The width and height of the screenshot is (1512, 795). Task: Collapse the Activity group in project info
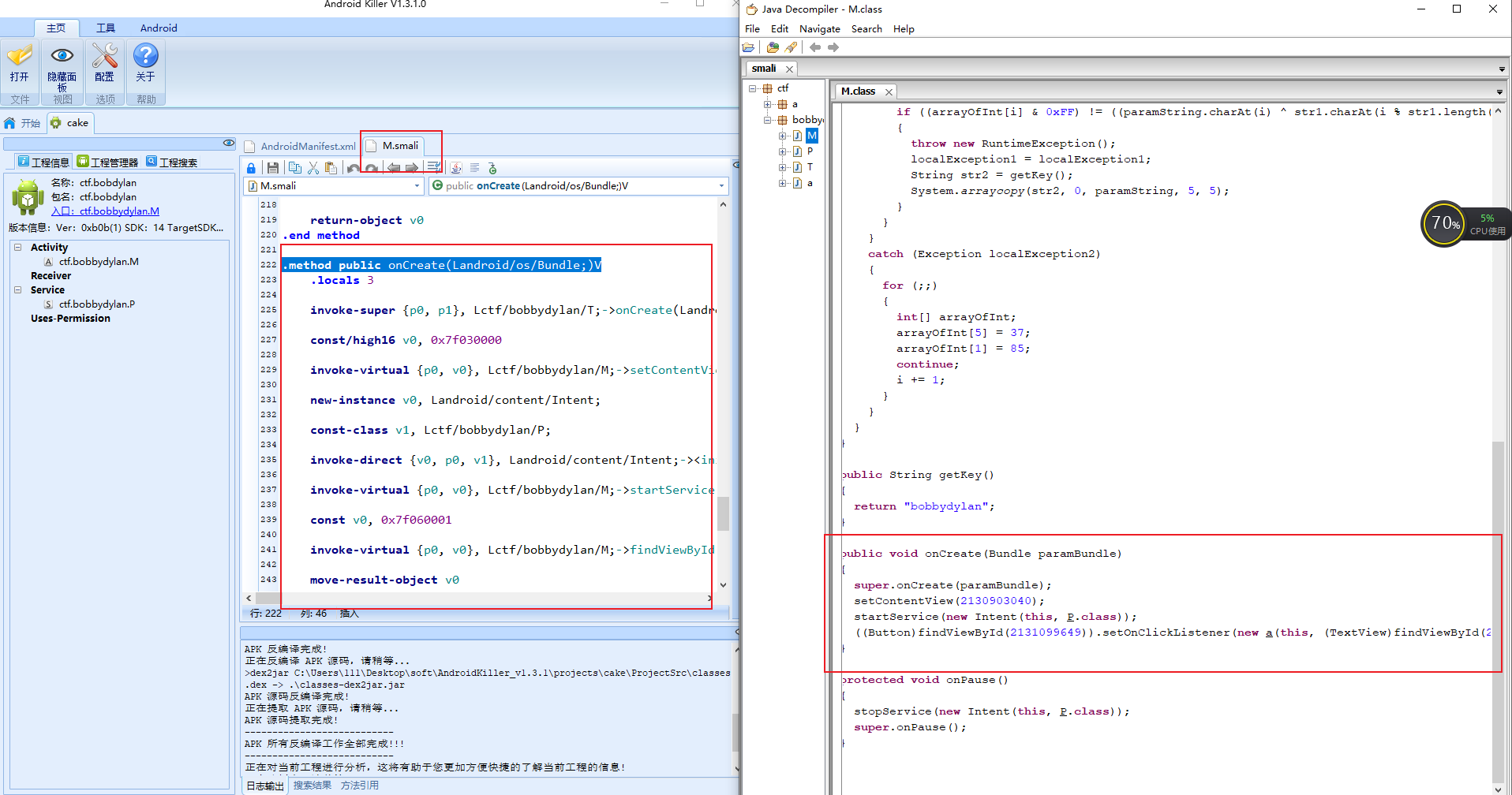click(x=17, y=248)
